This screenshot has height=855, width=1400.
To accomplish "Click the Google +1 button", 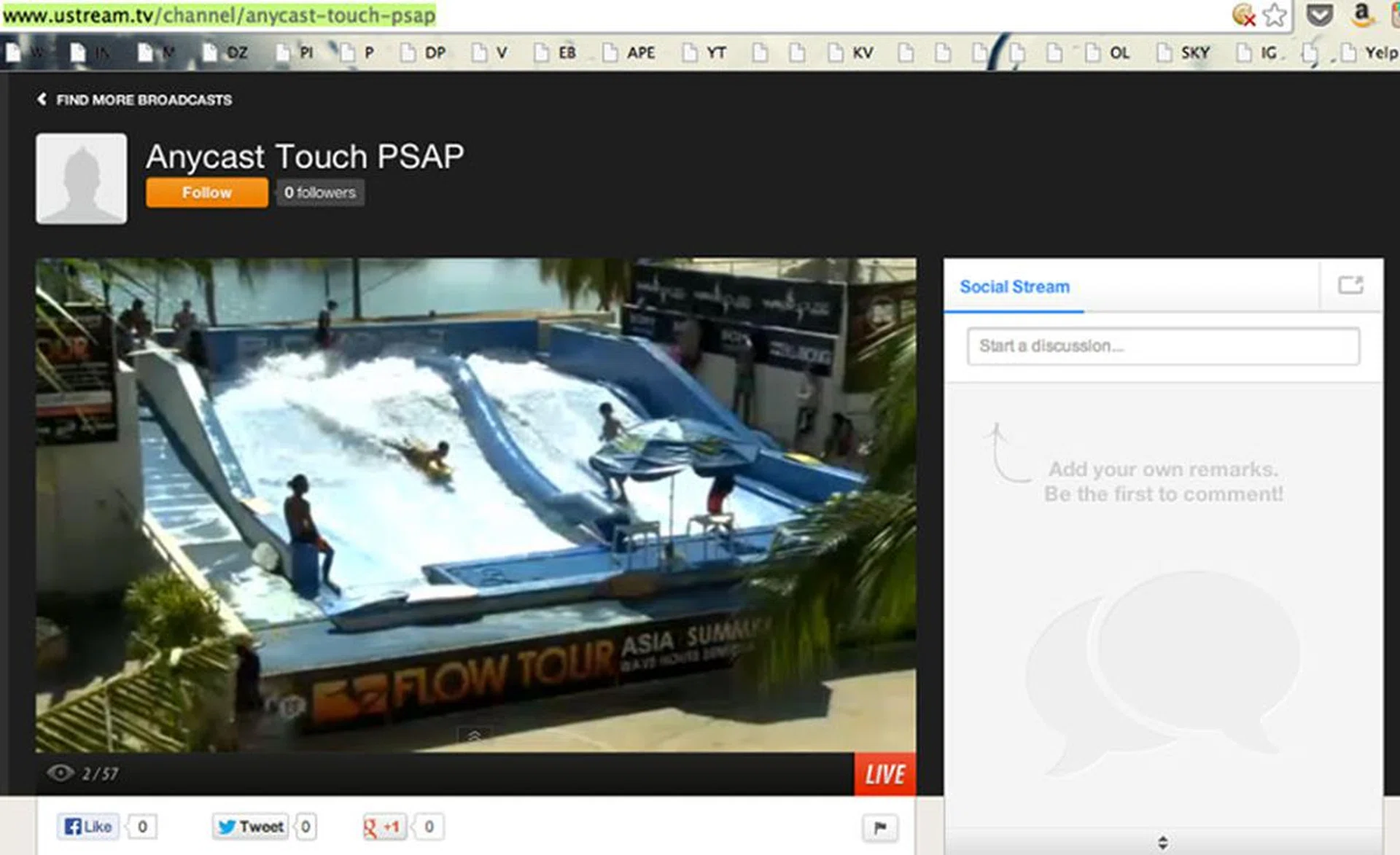I will pos(384,827).
